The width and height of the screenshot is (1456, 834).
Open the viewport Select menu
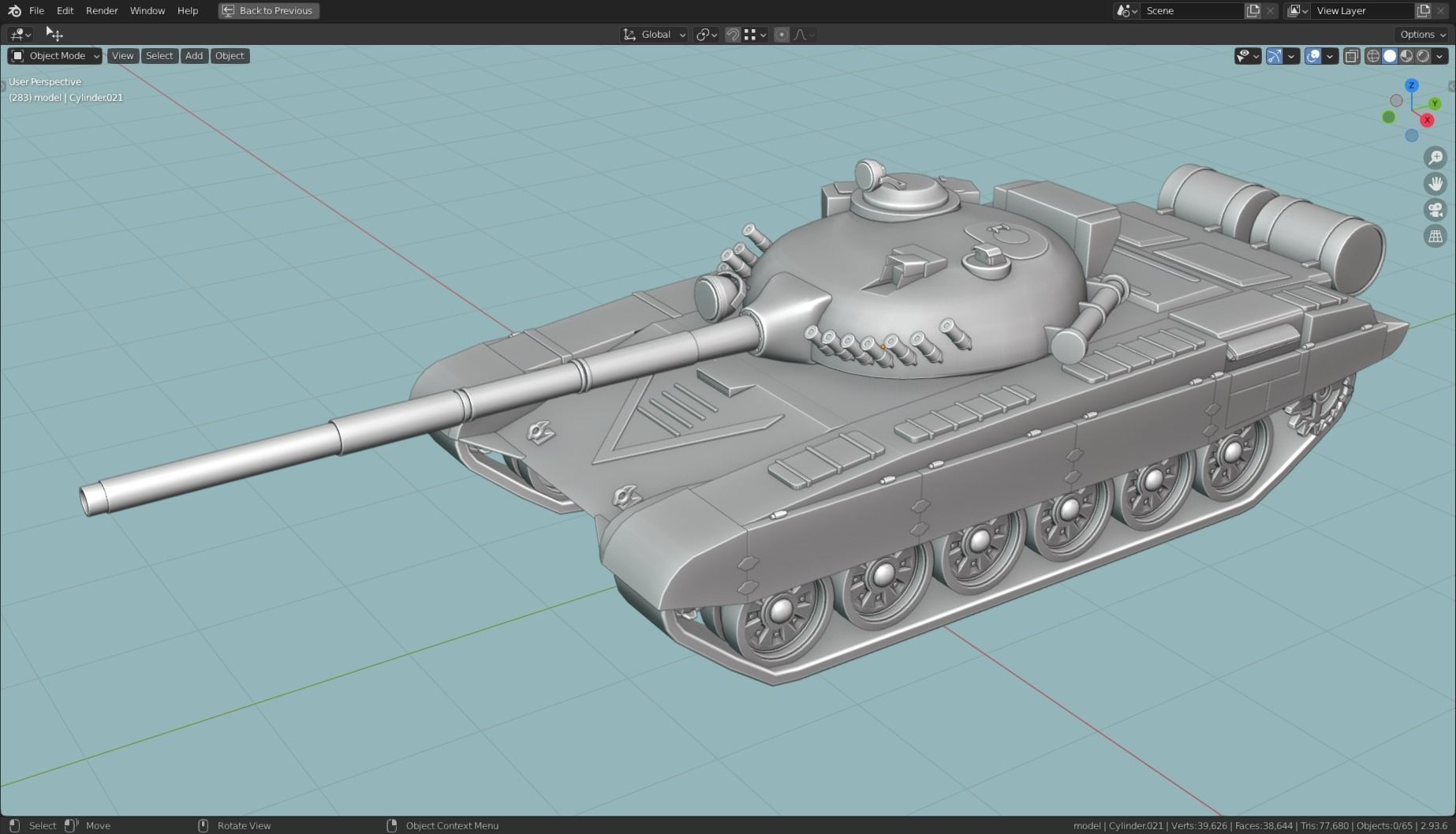click(159, 56)
